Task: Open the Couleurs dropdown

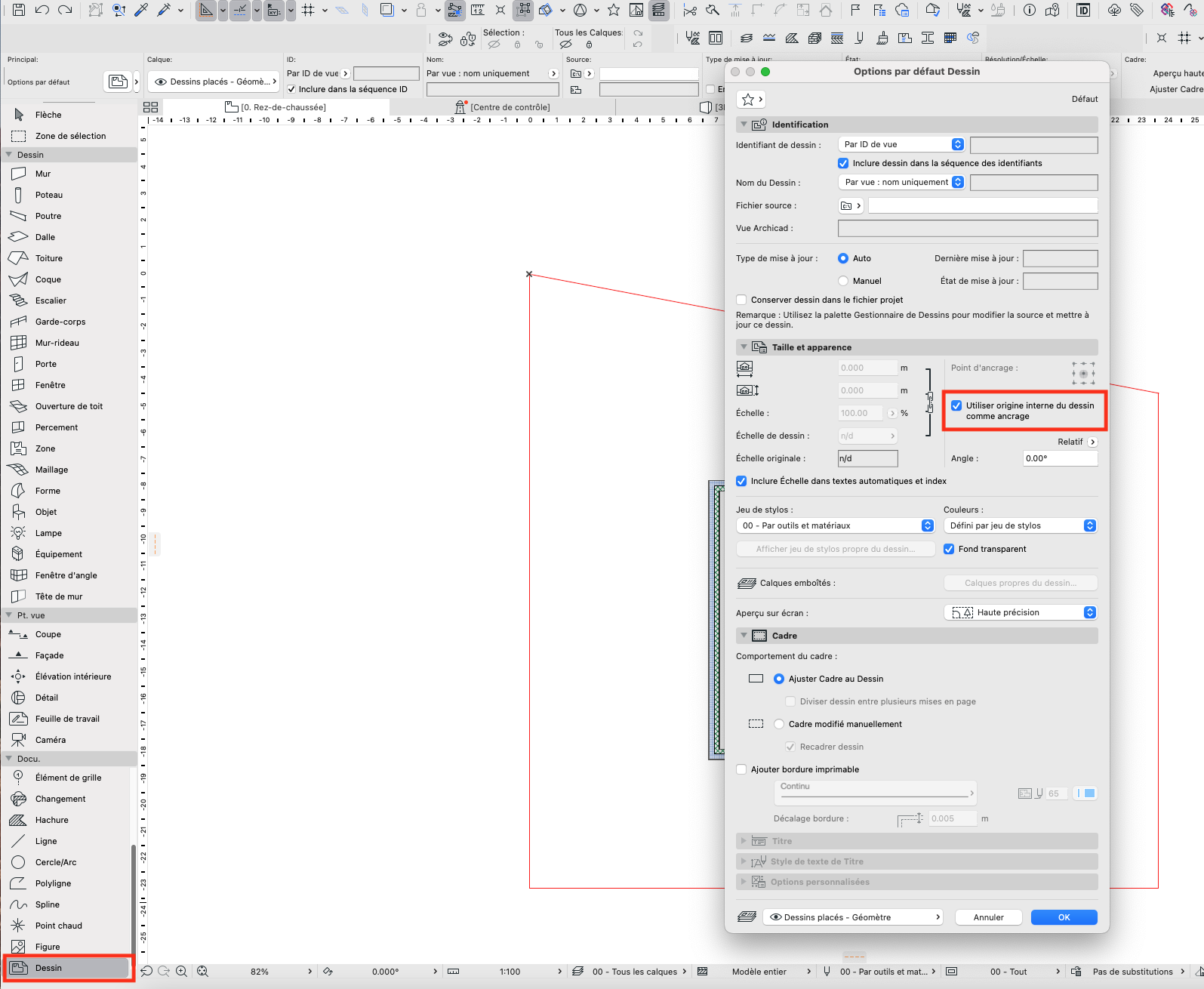Action: pos(1021,525)
